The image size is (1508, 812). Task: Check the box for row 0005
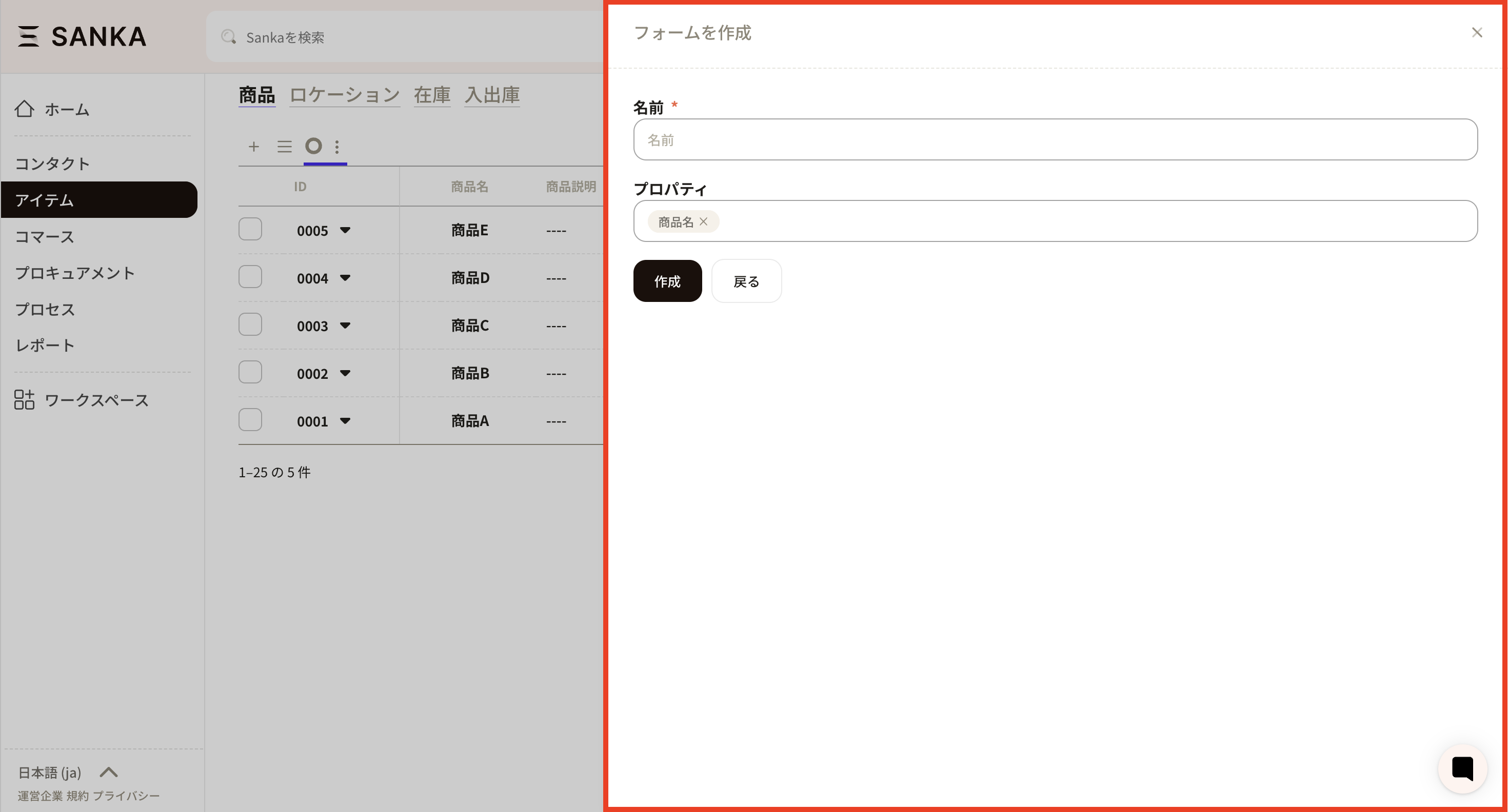point(250,229)
